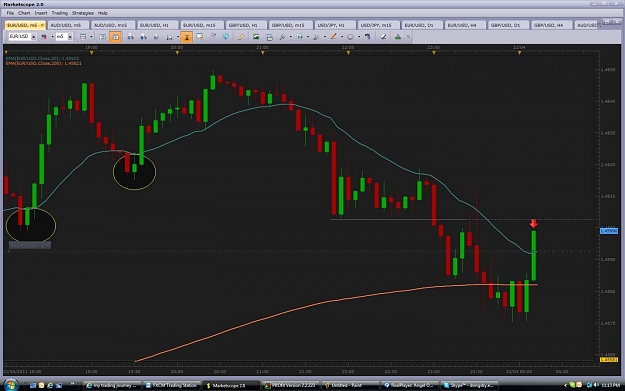Image resolution: width=625 pixels, height=391 pixels.
Task: Open the Chart menu
Action: 24,13
